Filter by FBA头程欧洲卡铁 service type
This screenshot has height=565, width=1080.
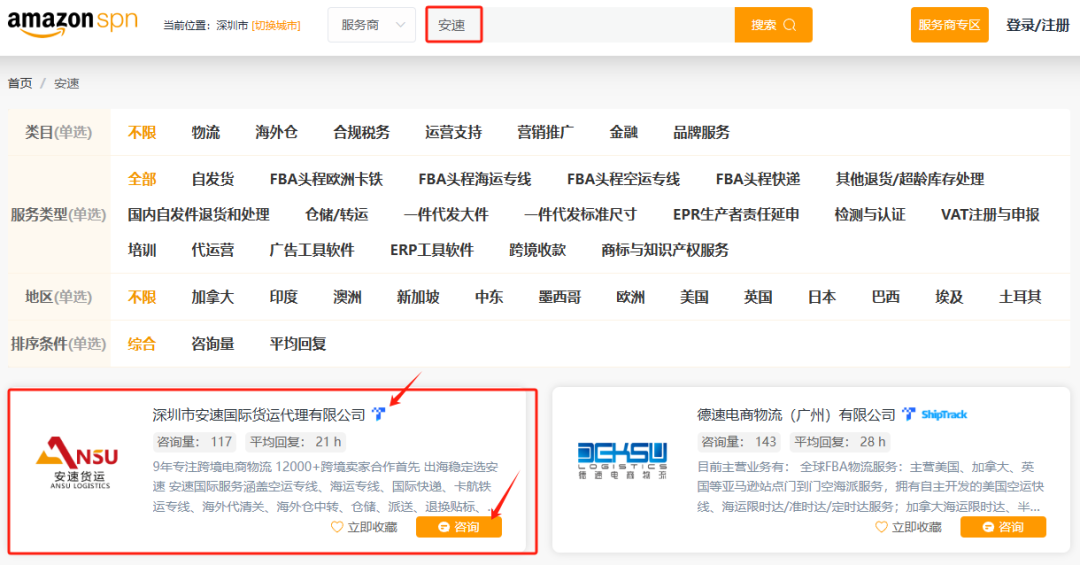click(326, 179)
